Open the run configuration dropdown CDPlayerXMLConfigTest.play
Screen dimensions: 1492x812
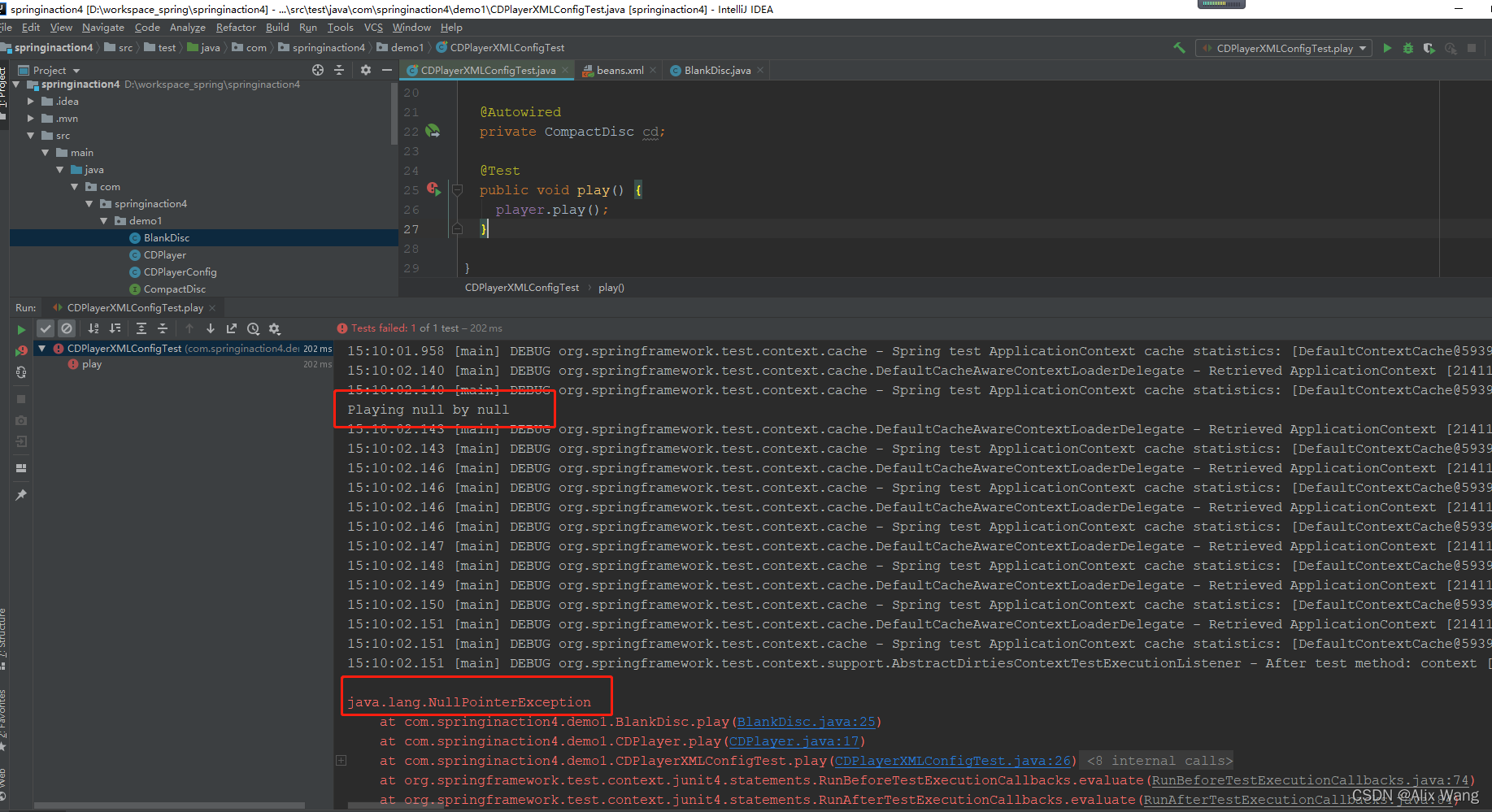point(1284,48)
